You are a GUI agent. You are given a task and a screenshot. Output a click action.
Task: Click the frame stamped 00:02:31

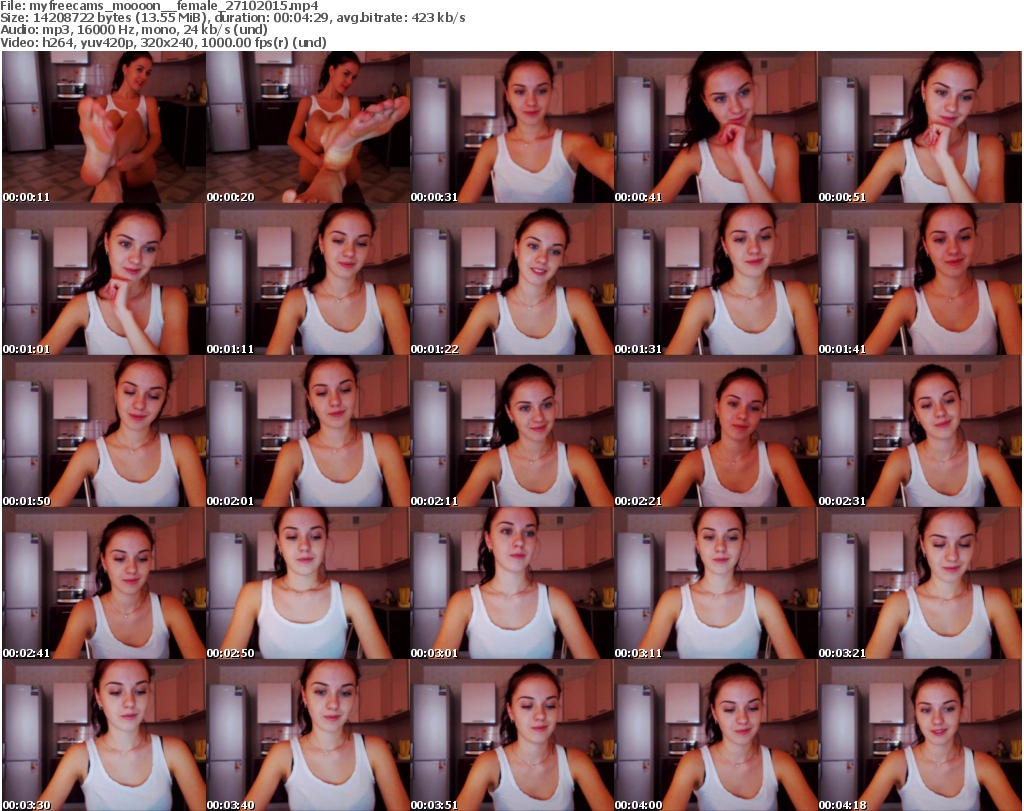point(920,432)
